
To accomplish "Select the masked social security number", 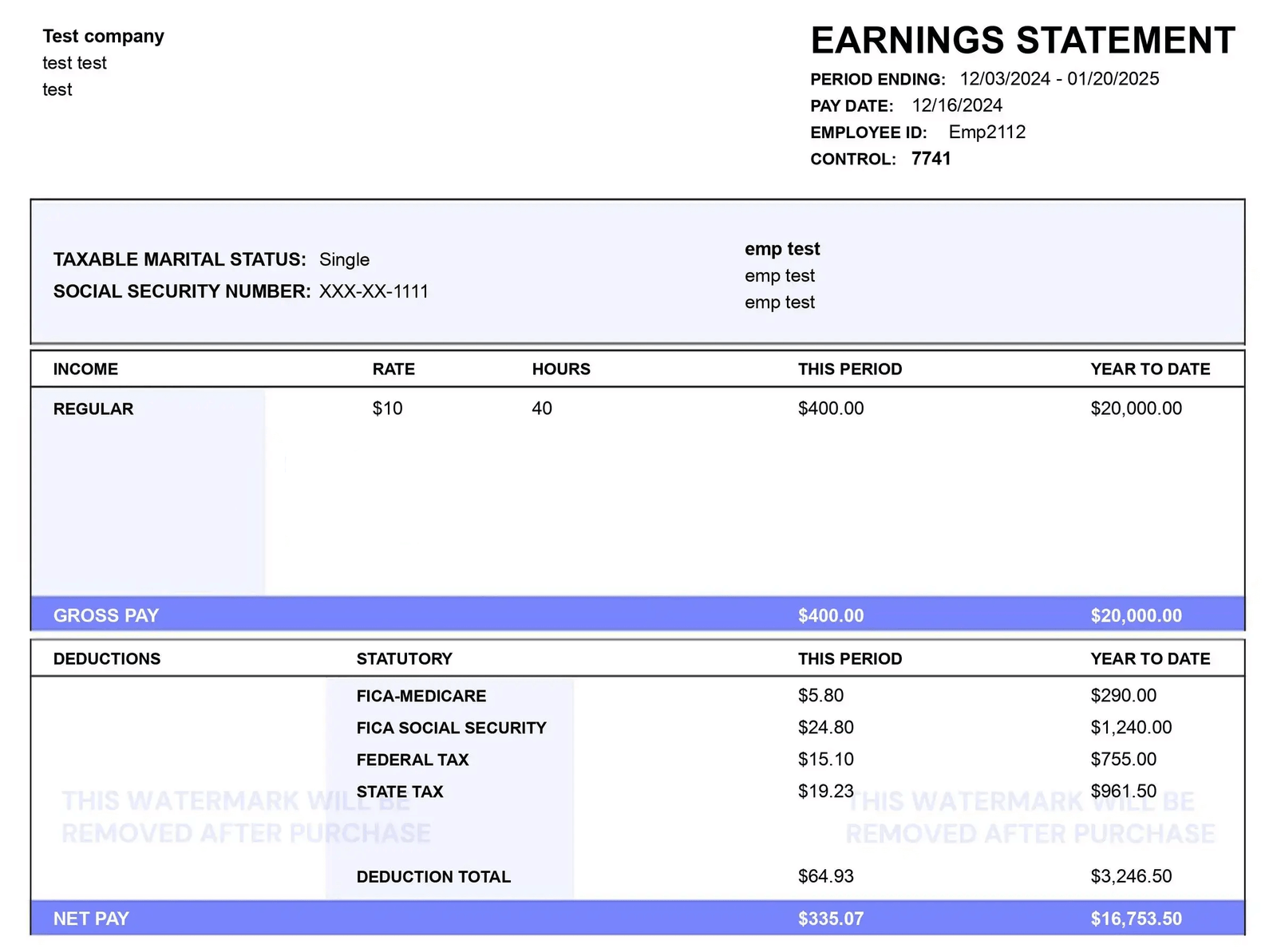I will point(374,291).
